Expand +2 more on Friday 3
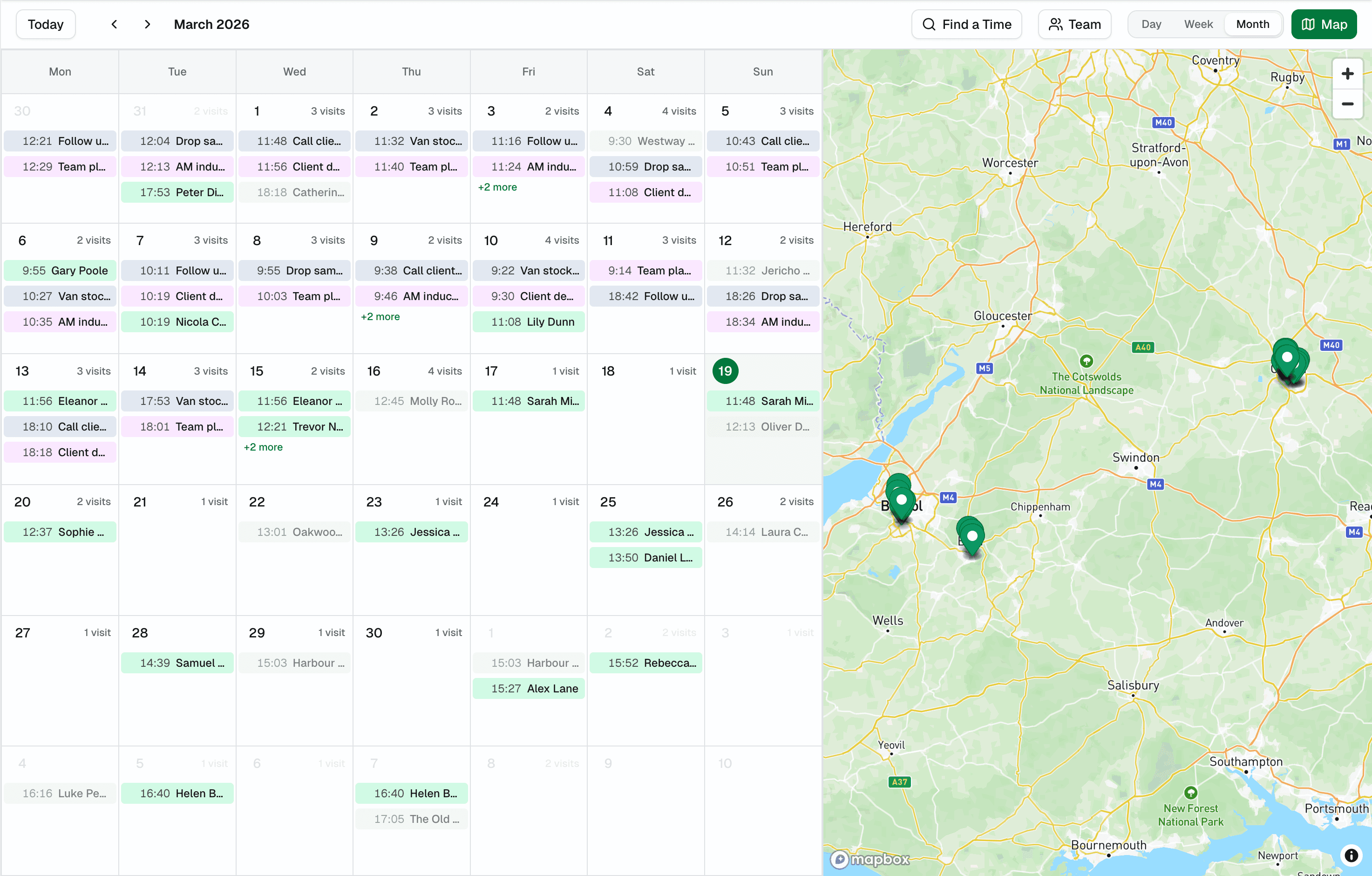Viewport: 1372px width, 876px height. coord(497,187)
